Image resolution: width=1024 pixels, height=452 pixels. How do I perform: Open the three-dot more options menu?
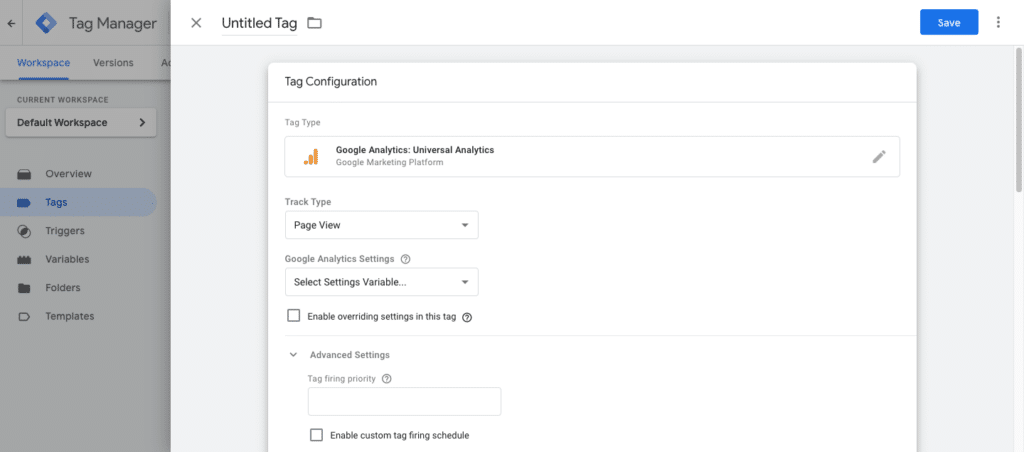pyautogui.click(x=998, y=22)
